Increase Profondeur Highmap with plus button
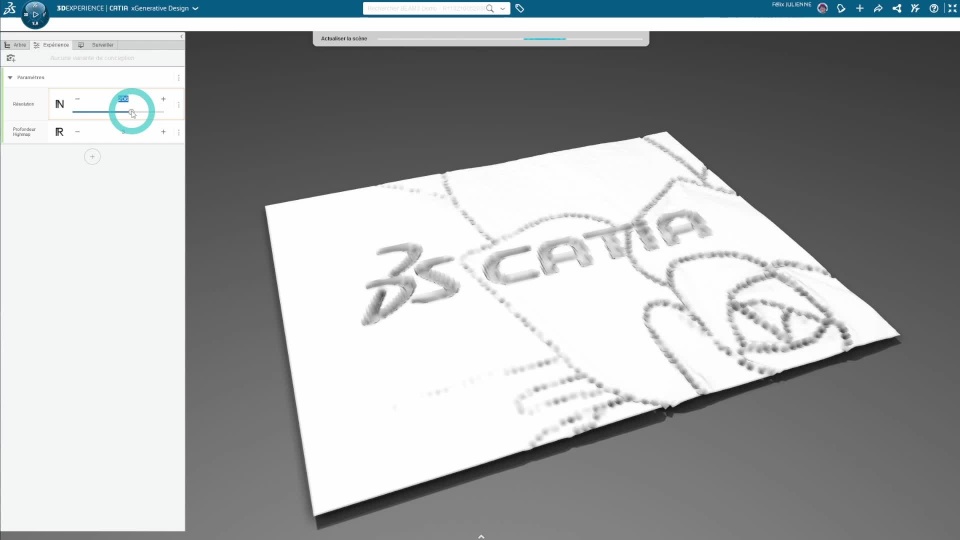This screenshot has width=960, height=540. (x=163, y=132)
